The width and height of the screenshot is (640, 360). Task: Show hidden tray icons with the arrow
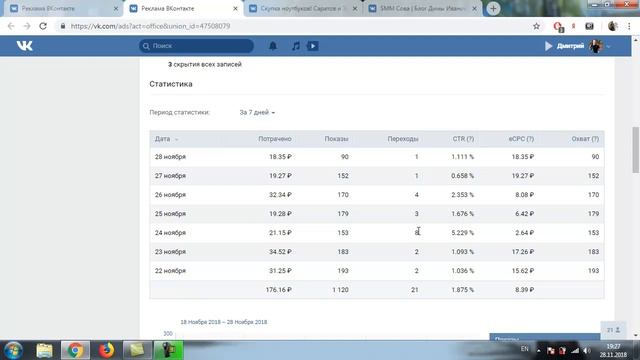click(538, 350)
